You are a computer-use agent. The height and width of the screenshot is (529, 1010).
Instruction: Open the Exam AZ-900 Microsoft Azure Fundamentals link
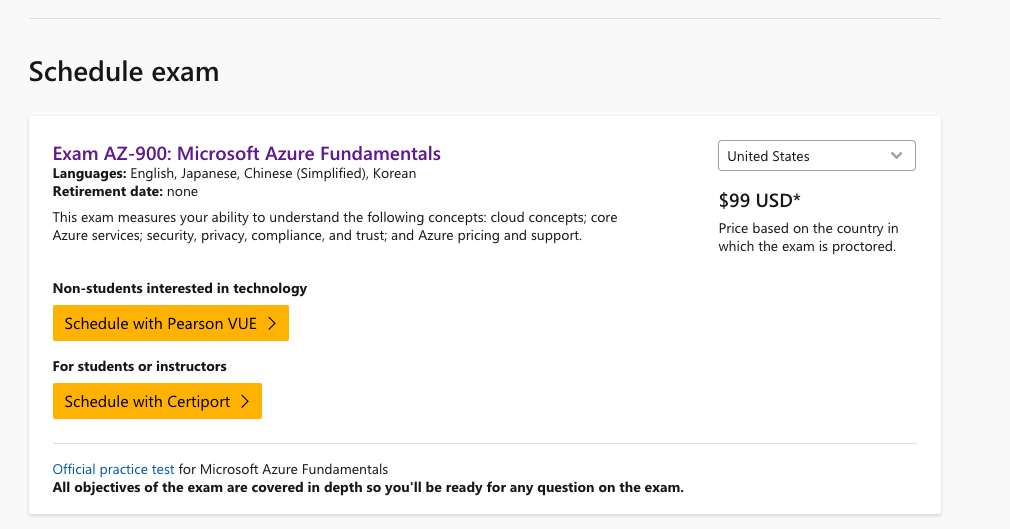246,154
